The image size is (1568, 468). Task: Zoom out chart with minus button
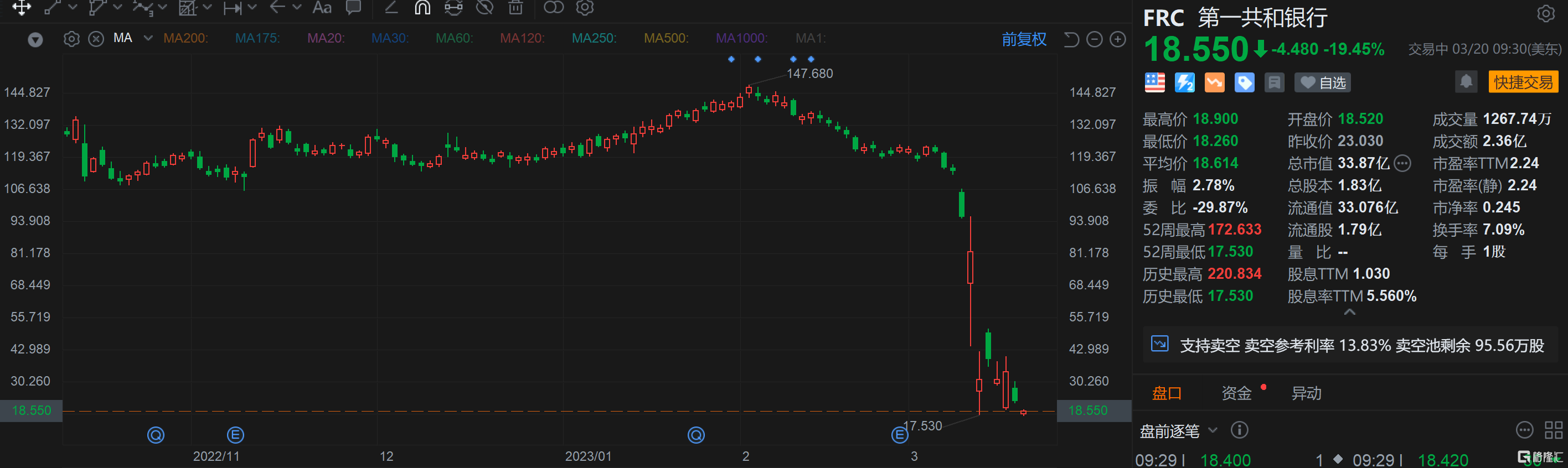pos(1095,39)
